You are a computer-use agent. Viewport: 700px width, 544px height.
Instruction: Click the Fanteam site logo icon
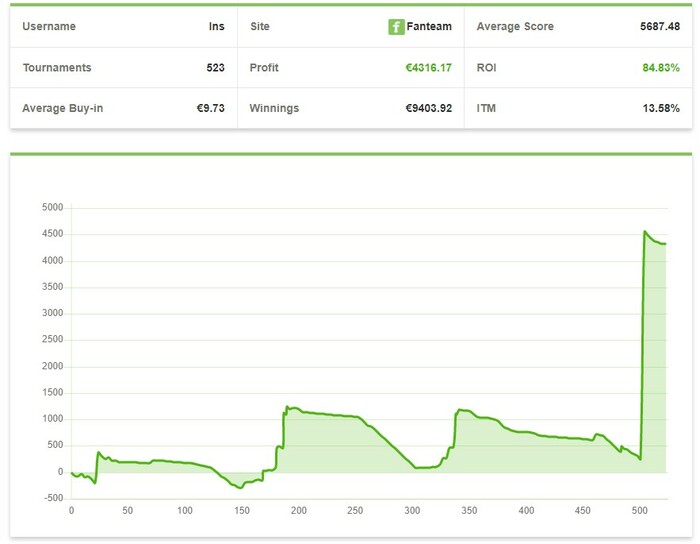[x=396, y=27]
